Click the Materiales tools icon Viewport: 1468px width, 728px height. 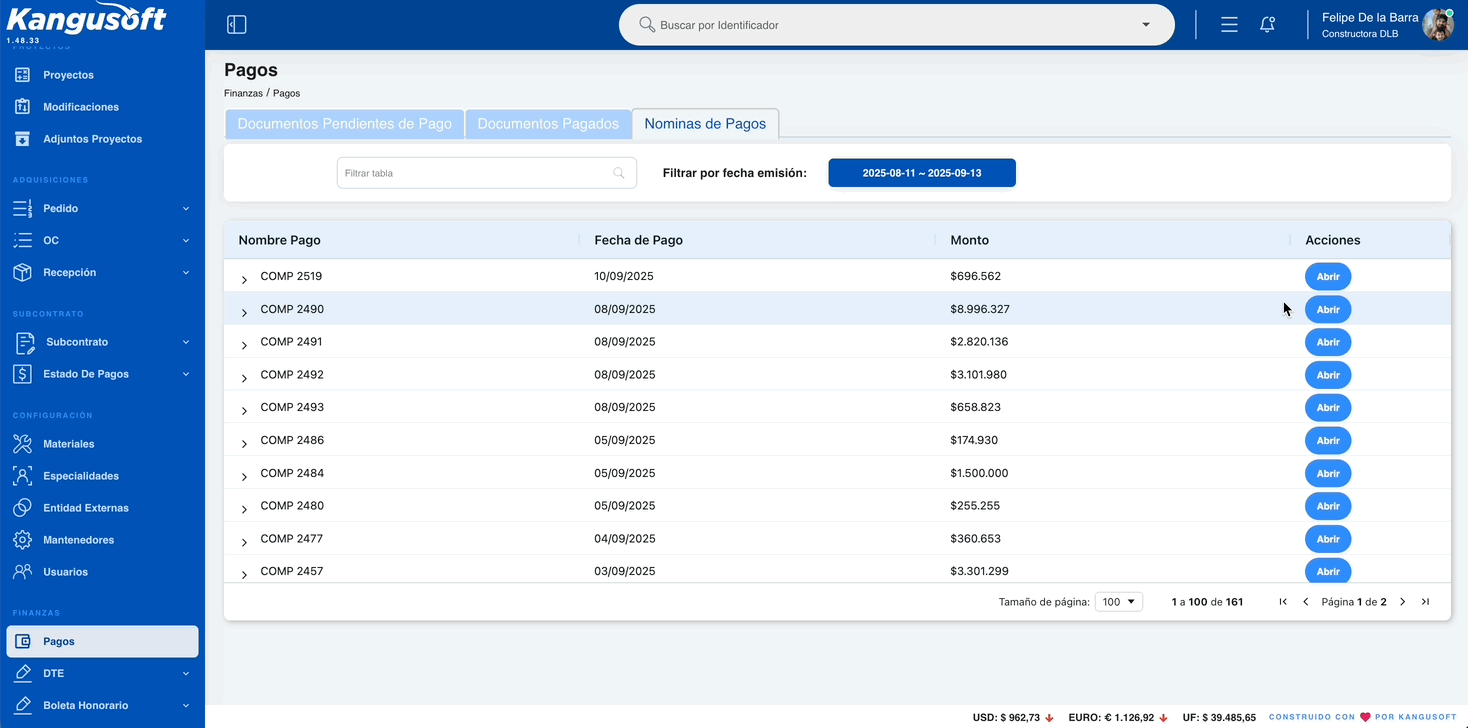click(22, 444)
